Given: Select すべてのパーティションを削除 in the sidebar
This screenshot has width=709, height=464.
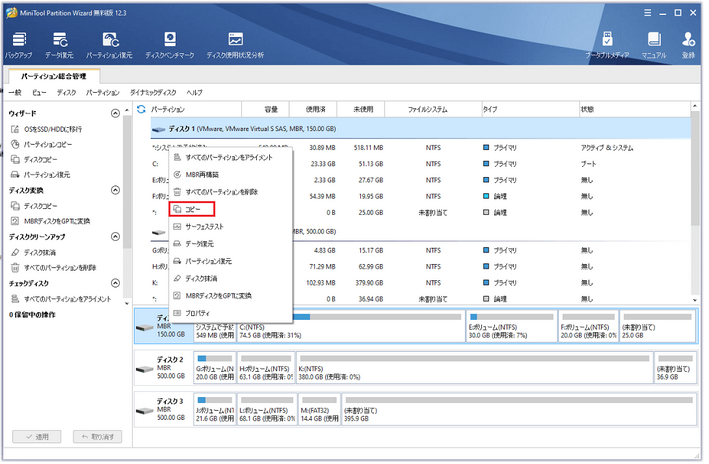Looking at the screenshot, I should click(54, 268).
